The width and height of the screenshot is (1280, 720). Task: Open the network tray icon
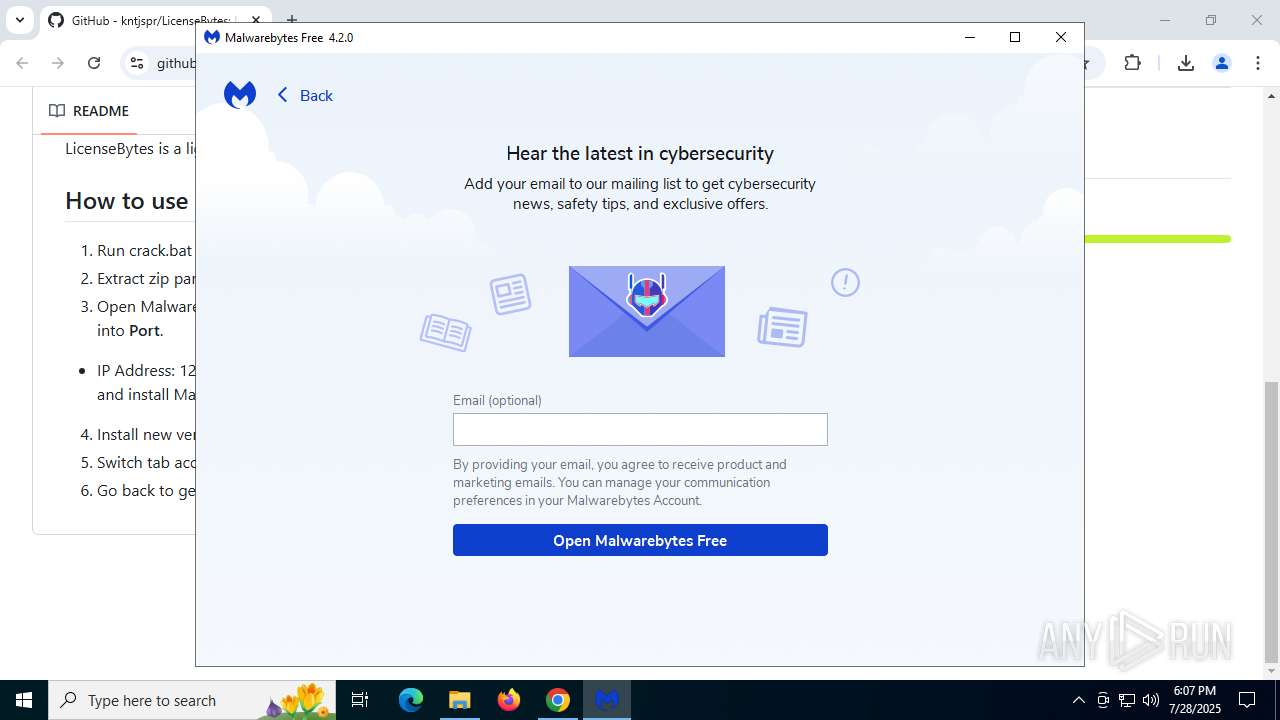point(1127,700)
